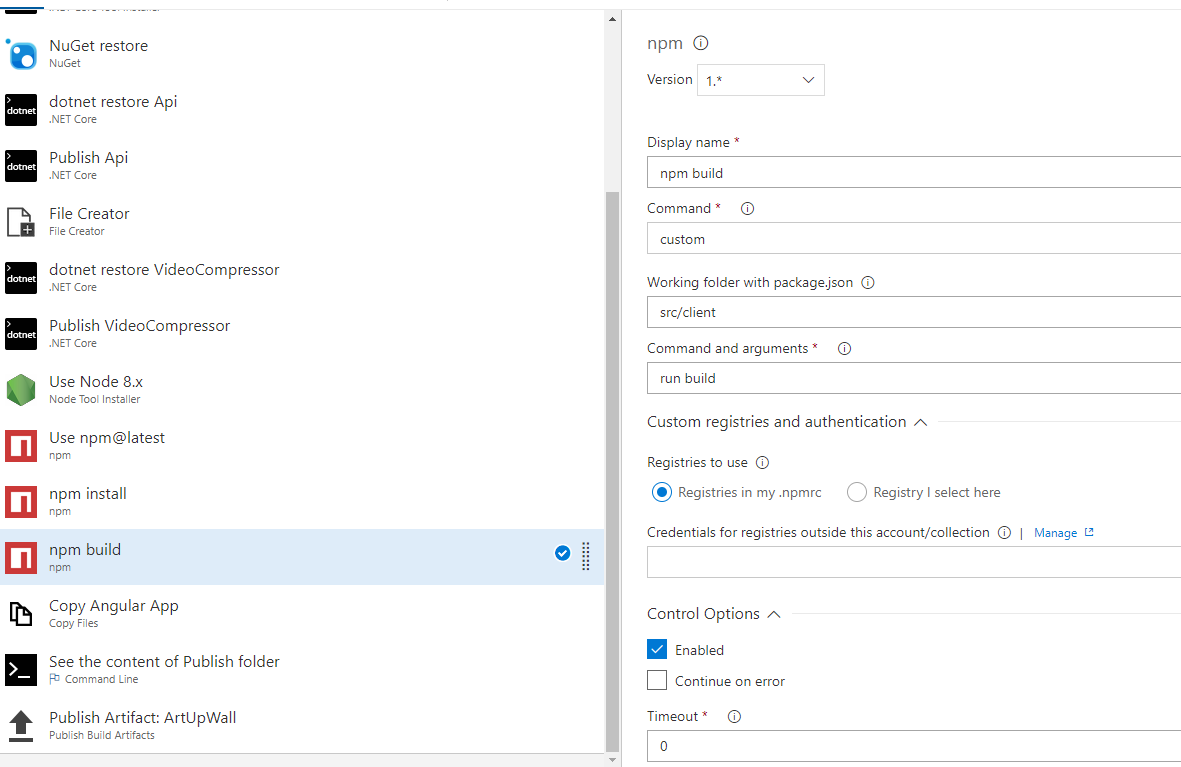Viewport: 1181px width, 767px height.
Task: Collapse the Control Options section
Action: 774,615
